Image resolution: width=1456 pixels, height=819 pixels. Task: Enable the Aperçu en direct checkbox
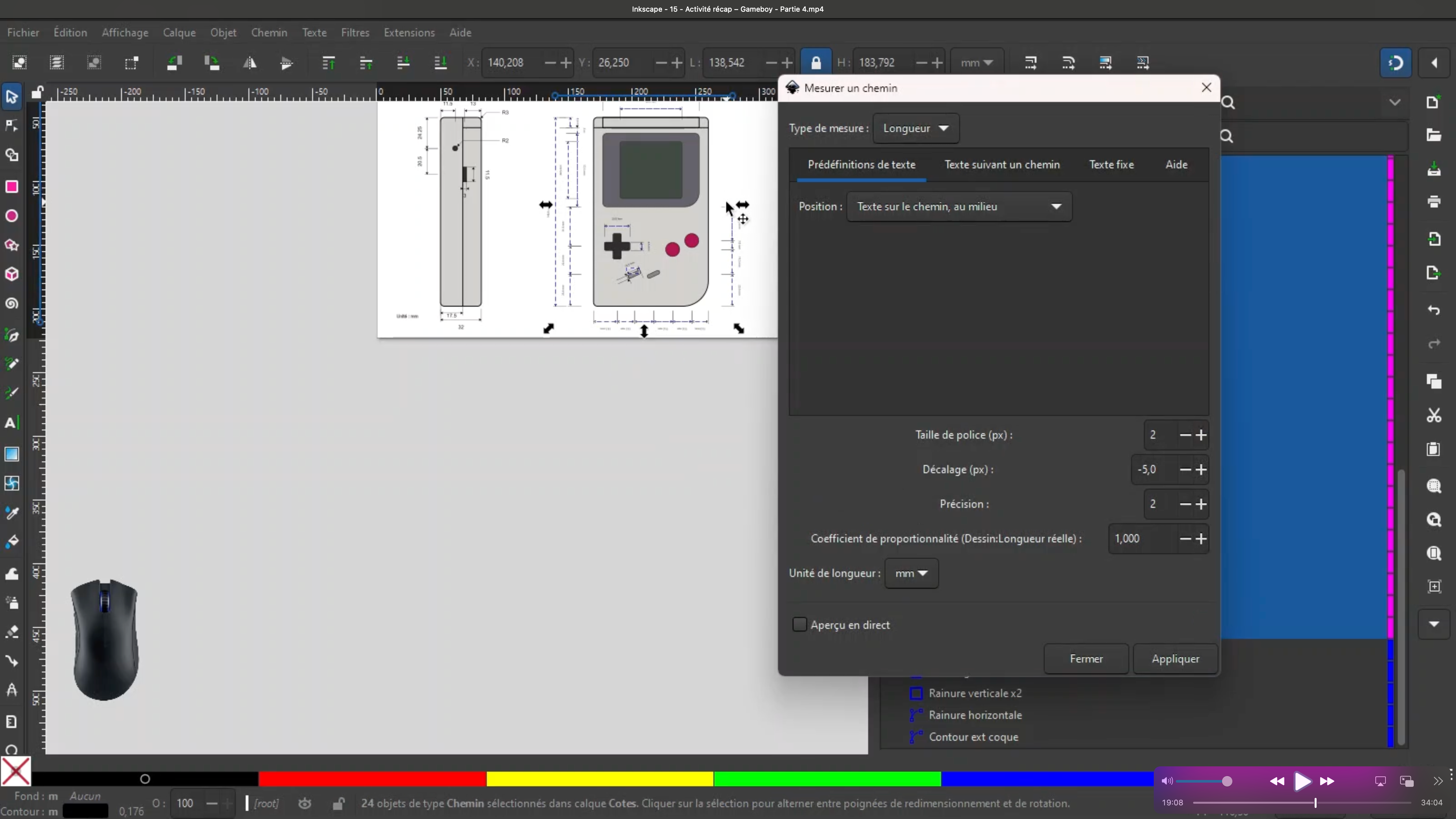coord(799,625)
